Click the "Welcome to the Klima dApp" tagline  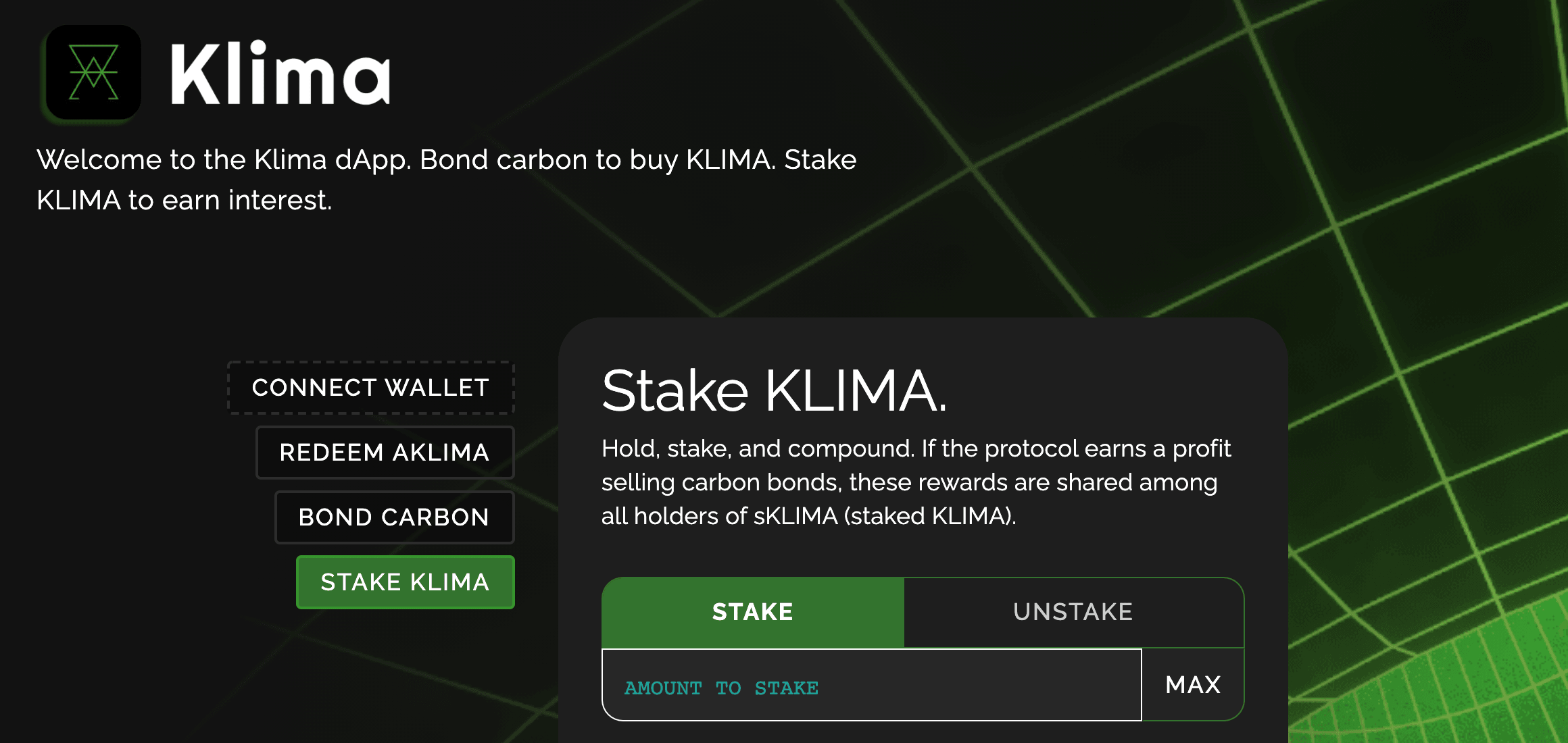446,180
